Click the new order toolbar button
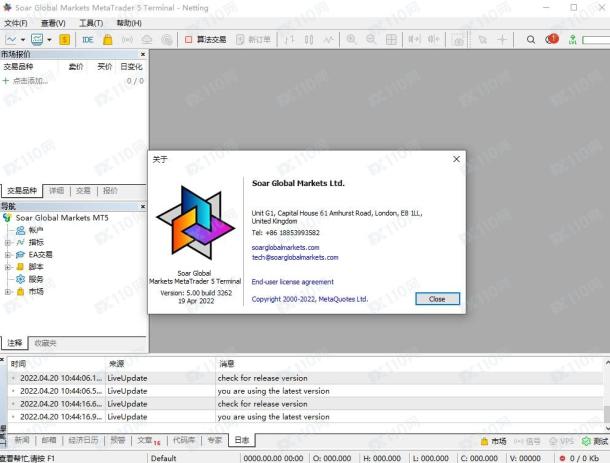The image size is (610, 463). (253, 40)
